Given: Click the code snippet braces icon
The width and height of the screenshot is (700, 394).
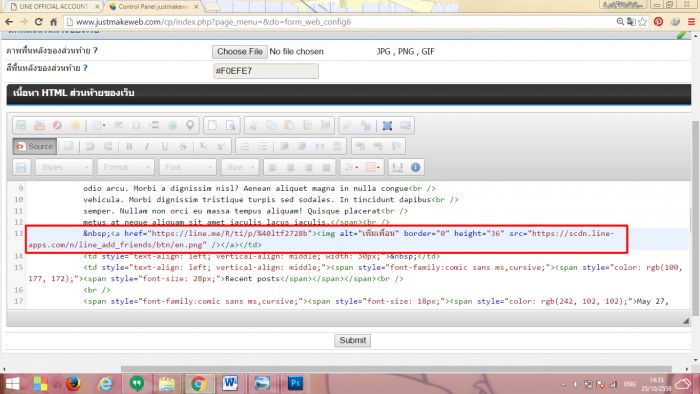Looking at the screenshot, I should click(x=397, y=167).
